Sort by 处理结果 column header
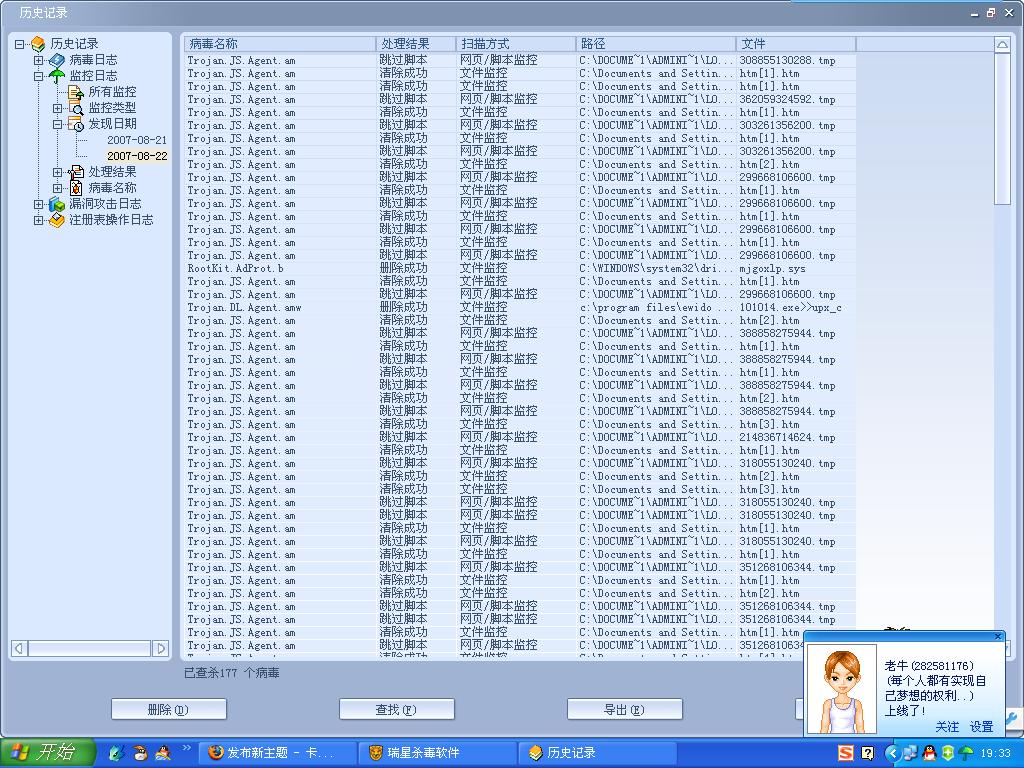Screen dimensions: 1024x768 click(x=415, y=44)
